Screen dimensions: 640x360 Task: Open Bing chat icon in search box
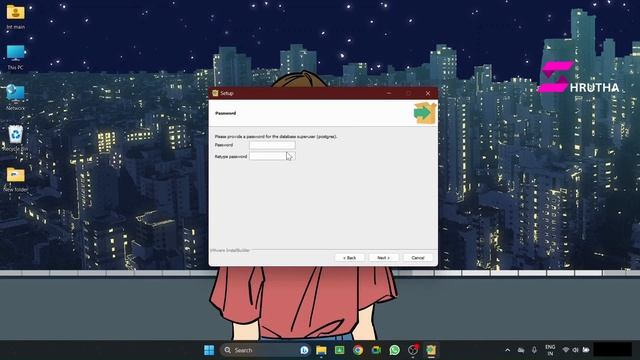pos(304,350)
